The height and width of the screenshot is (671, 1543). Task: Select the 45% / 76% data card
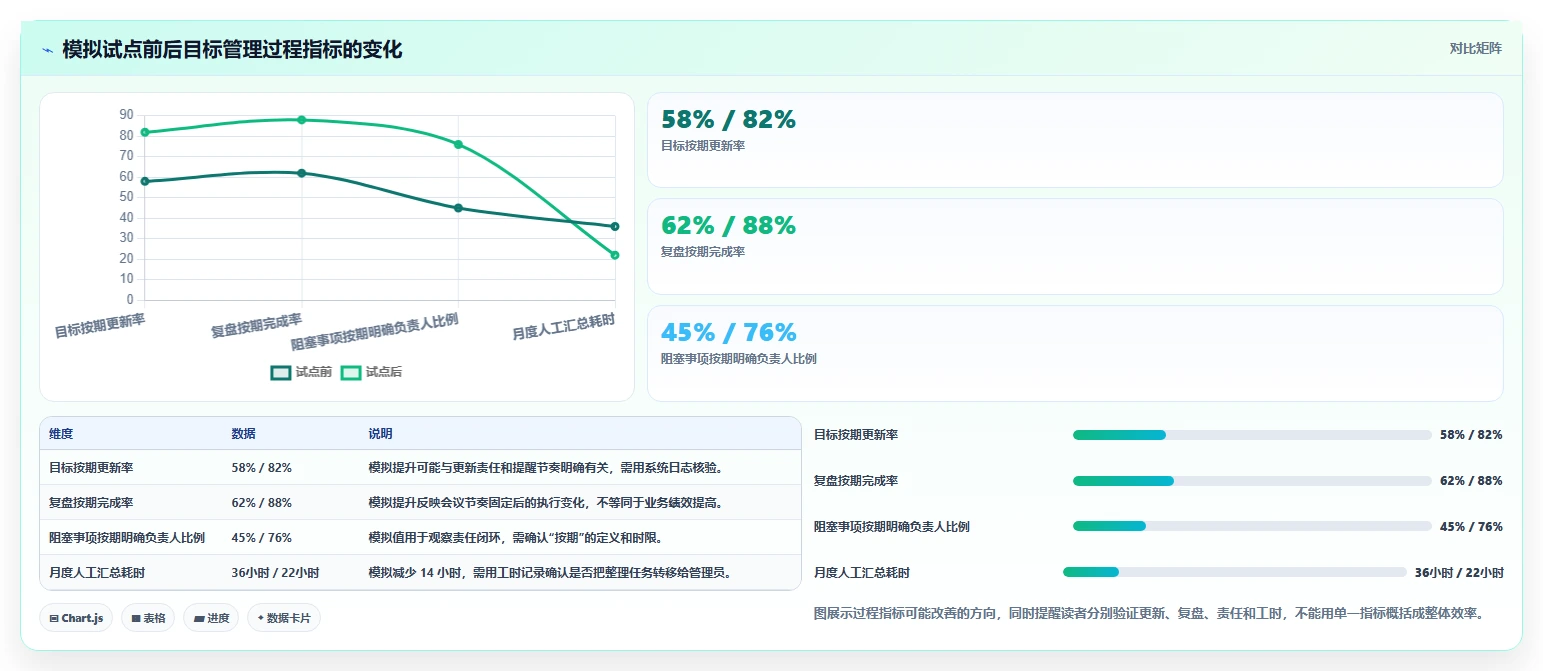[1075, 353]
